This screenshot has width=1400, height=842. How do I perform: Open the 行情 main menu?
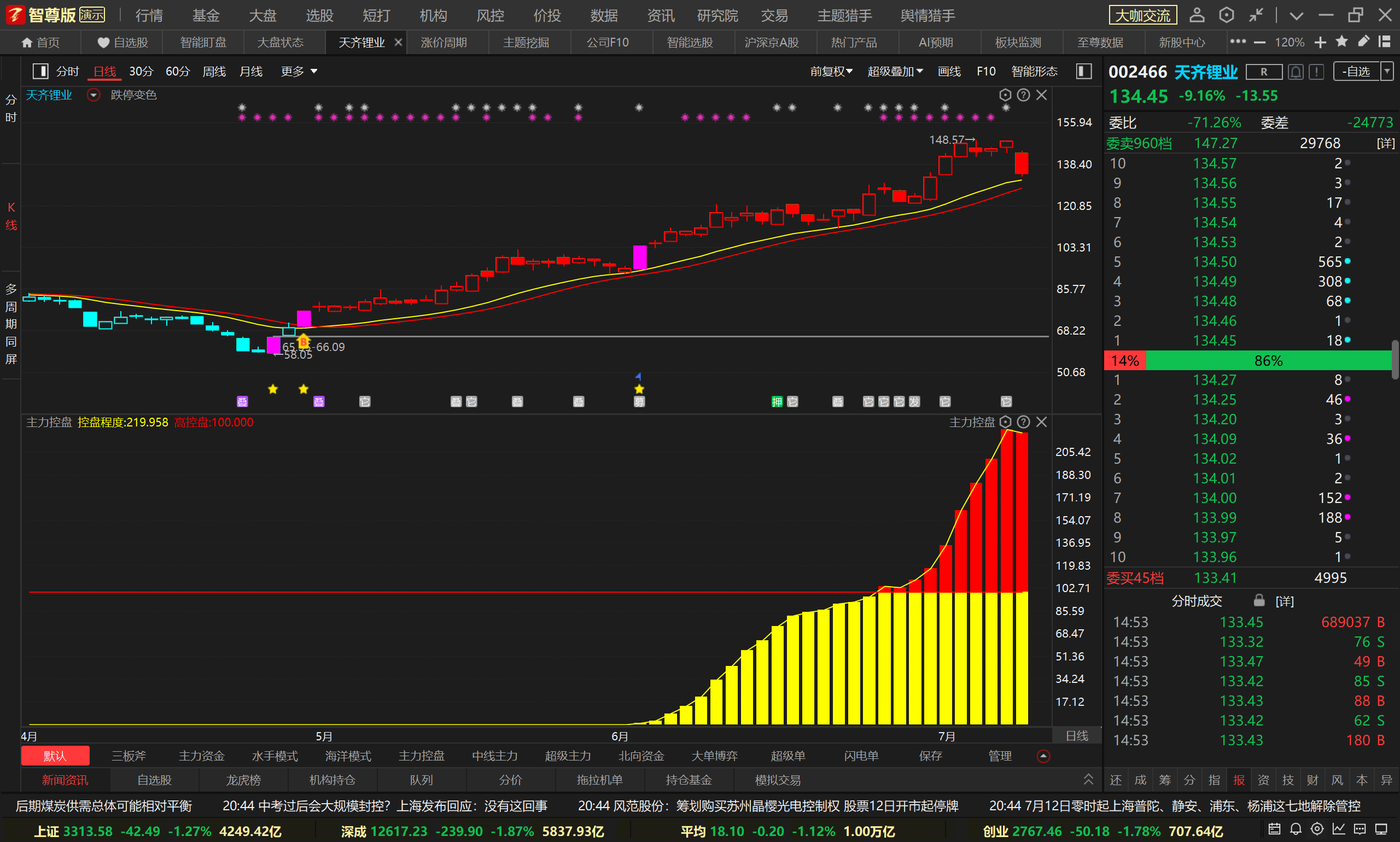(149, 15)
